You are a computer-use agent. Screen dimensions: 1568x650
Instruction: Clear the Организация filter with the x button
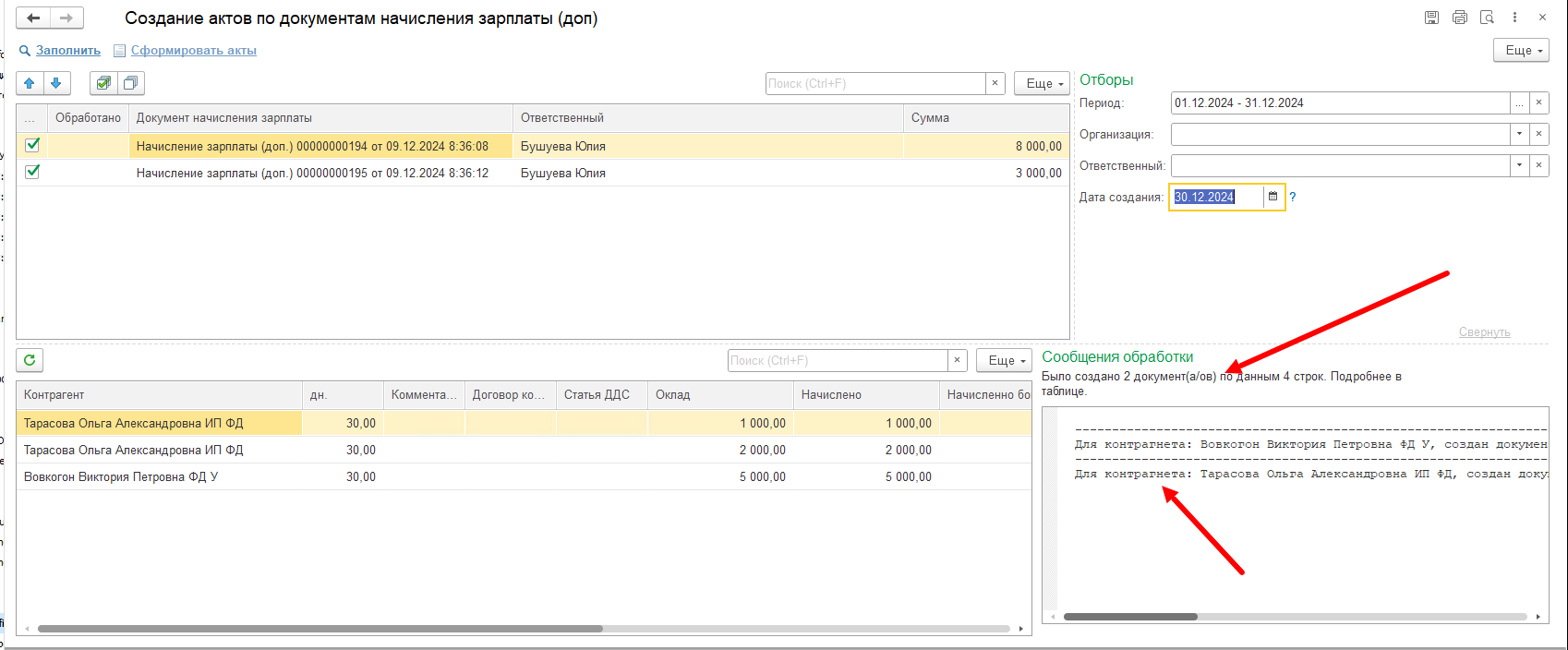1538,134
